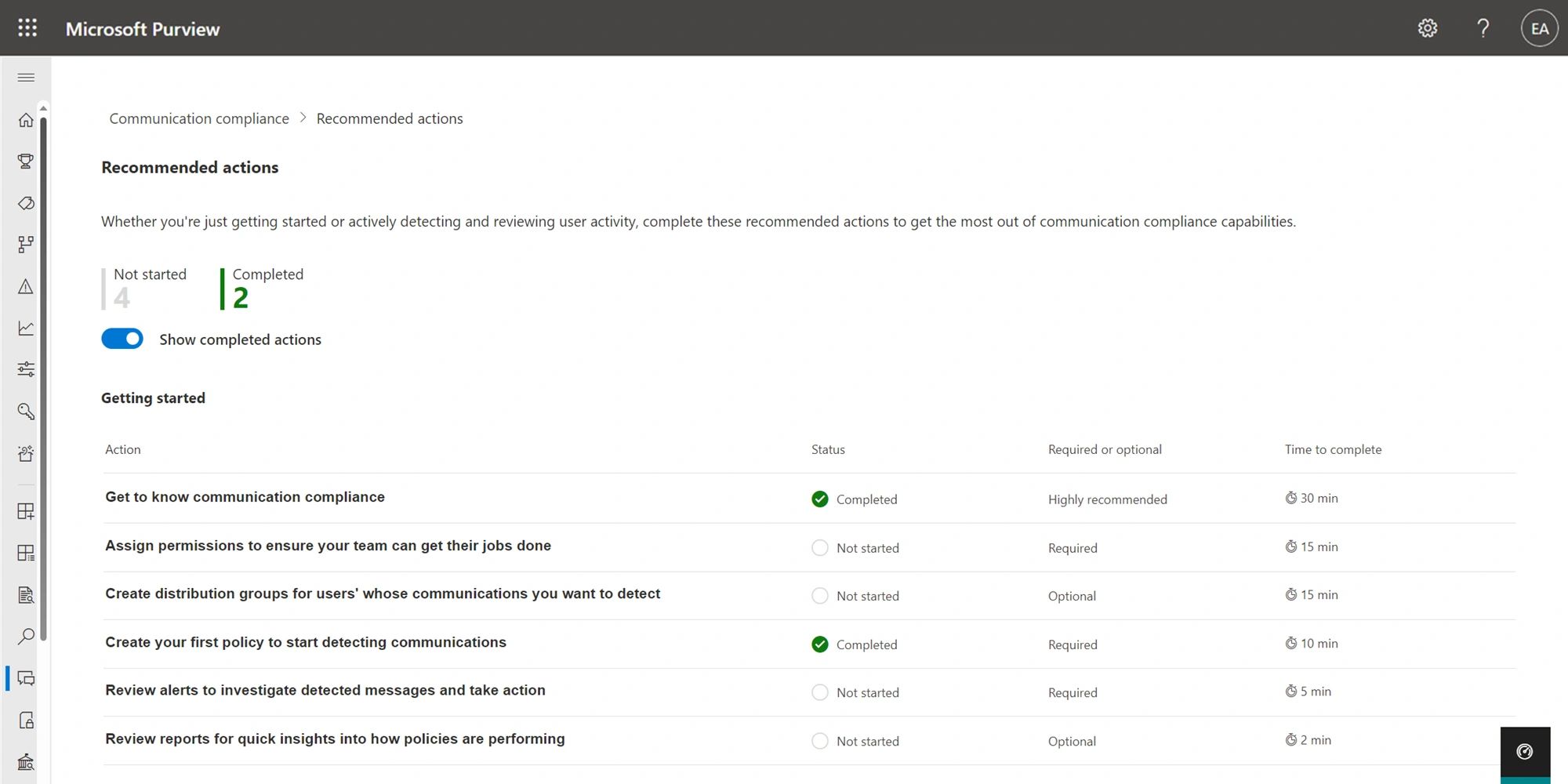This screenshot has width=1568, height=784.
Task: Open the Settings gear in top bar
Action: click(x=1428, y=27)
